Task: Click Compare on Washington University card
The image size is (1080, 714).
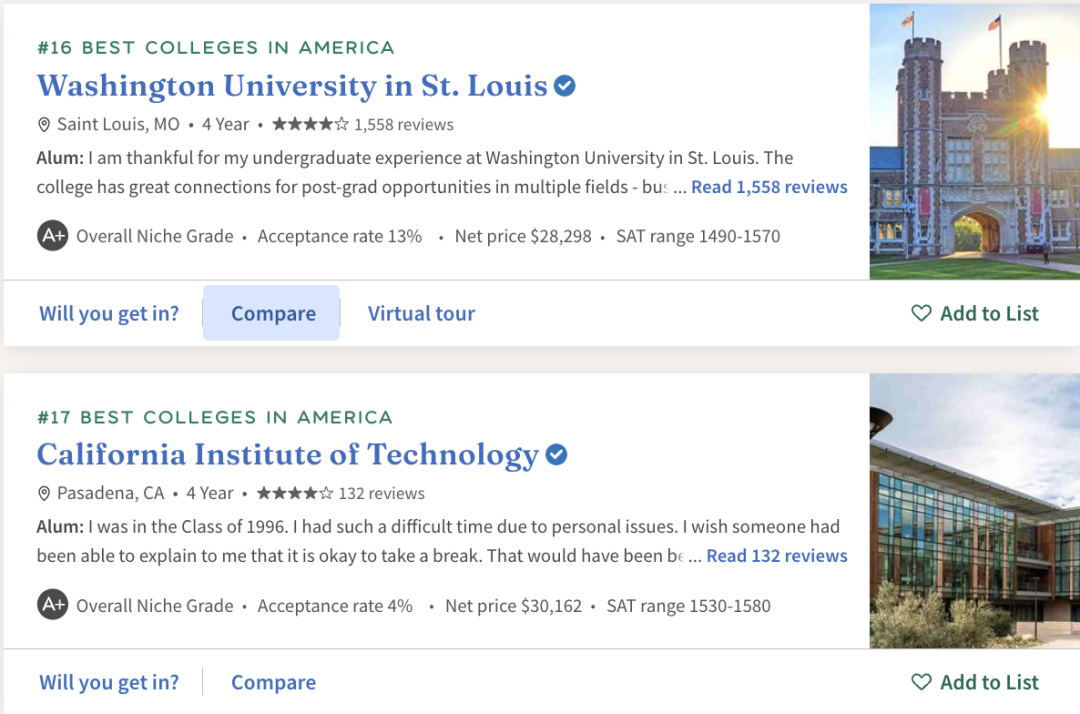Action: click(273, 313)
